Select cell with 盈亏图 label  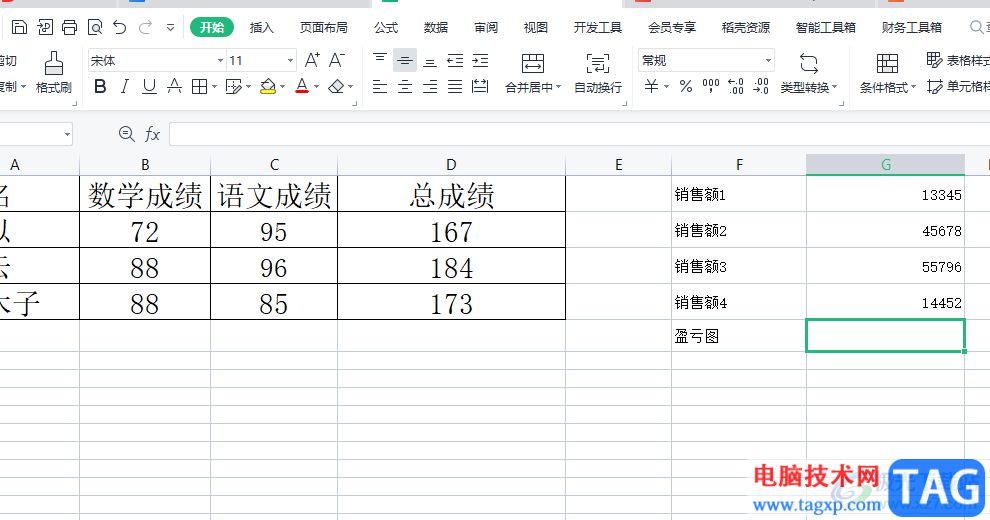click(x=739, y=336)
